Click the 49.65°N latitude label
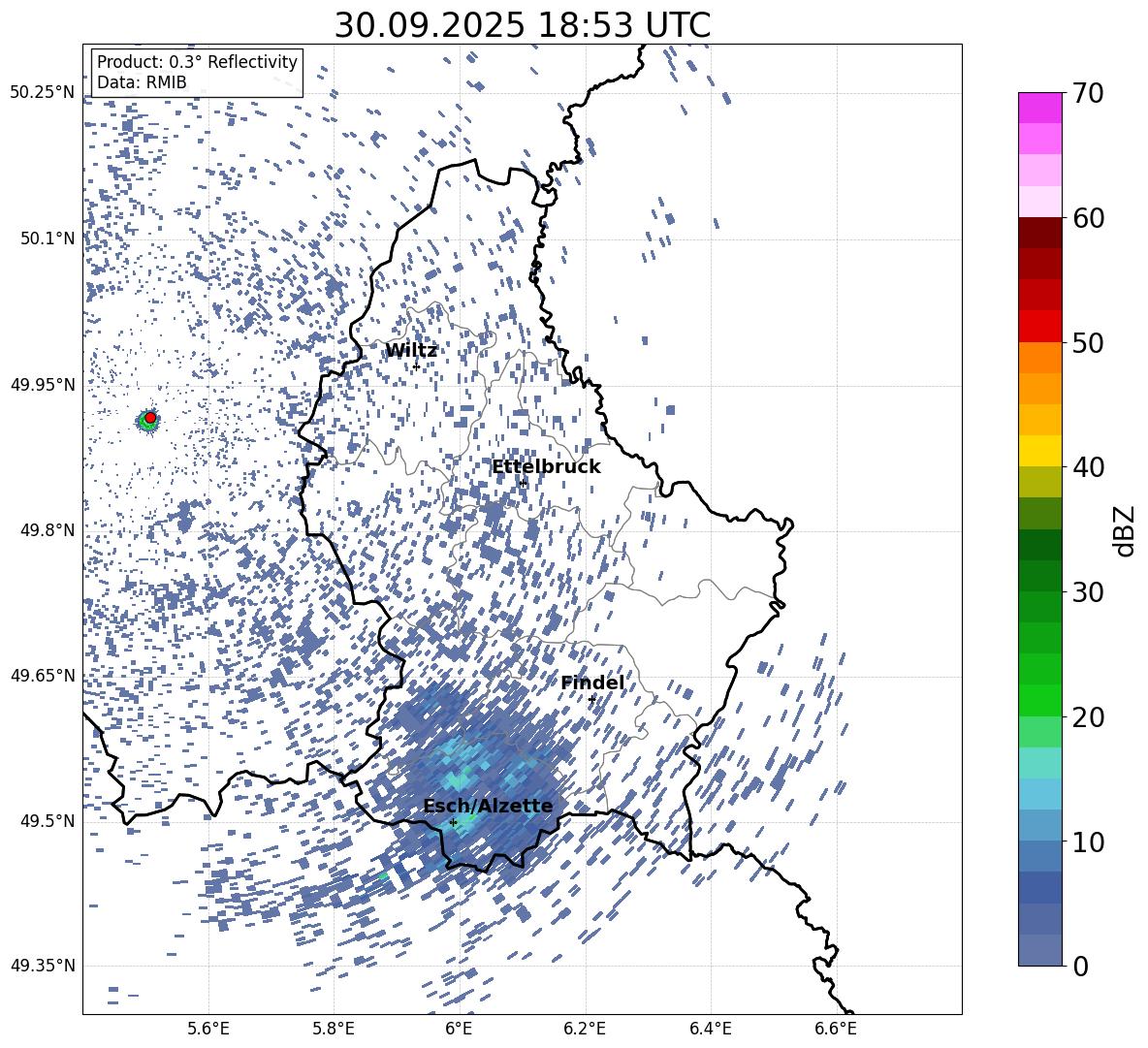 click(x=43, y=675)
